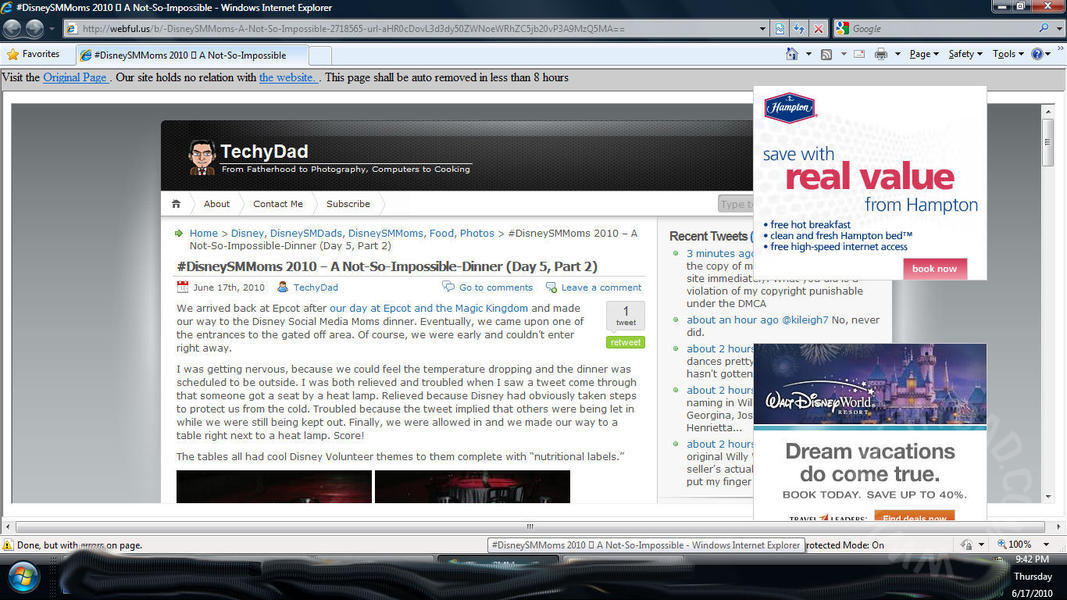This screenshot has width=1067, height=600.
Task: Toggle the Compatibility View icon
Action: [x=780, y=29]
